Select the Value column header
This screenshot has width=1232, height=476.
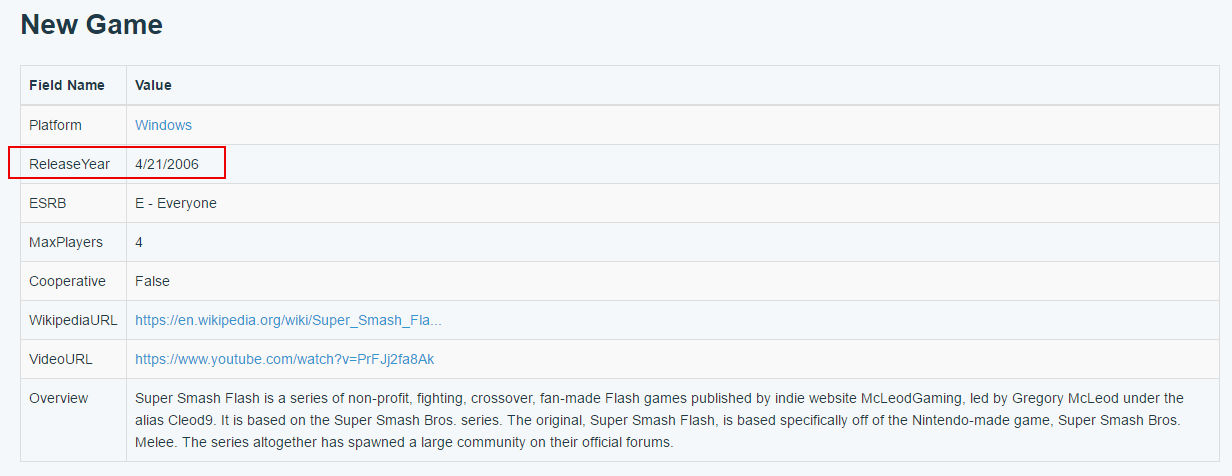pyautogui.click(x=153, y=85)
